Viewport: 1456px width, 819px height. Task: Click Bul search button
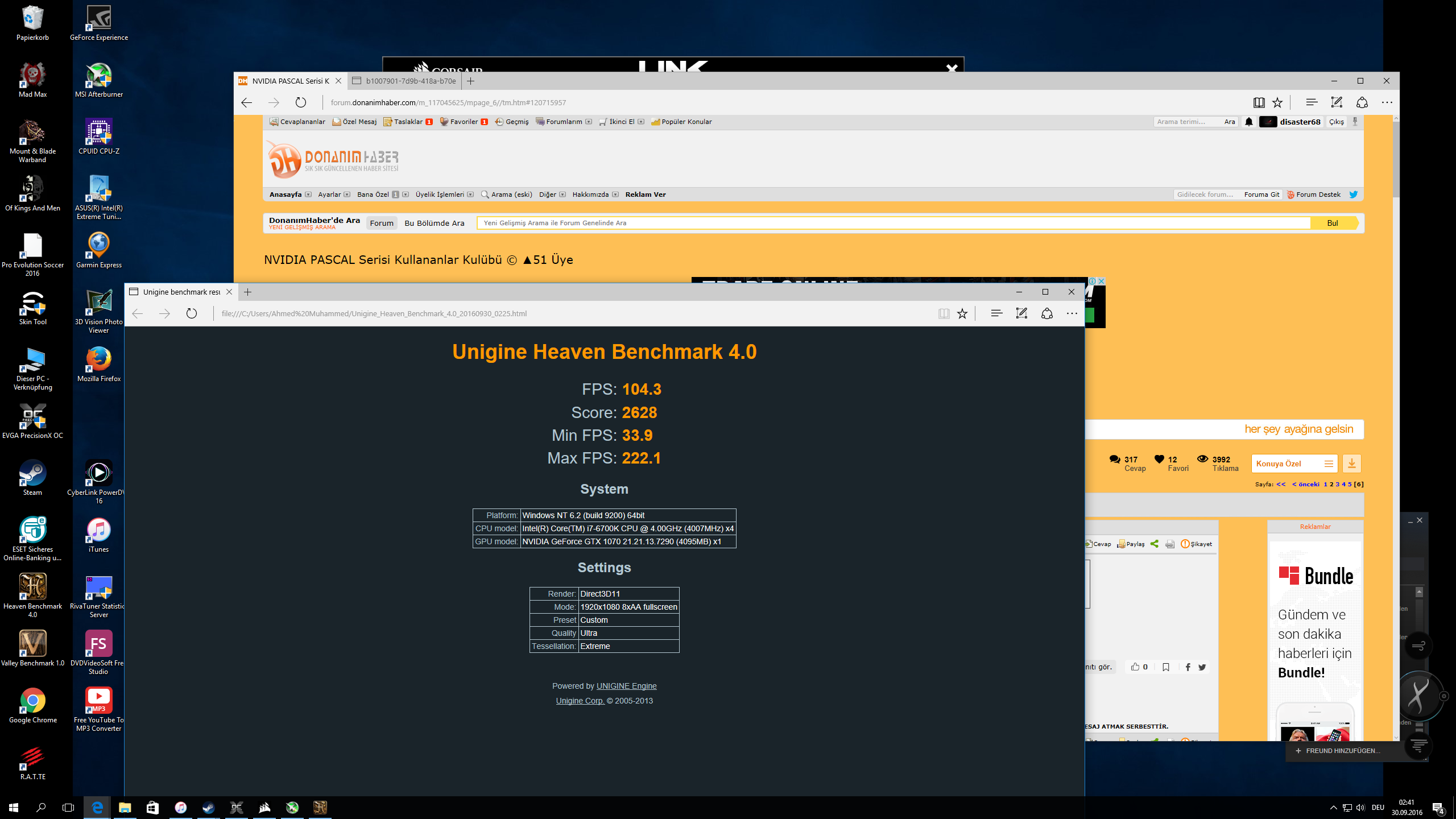[1333, 223]
